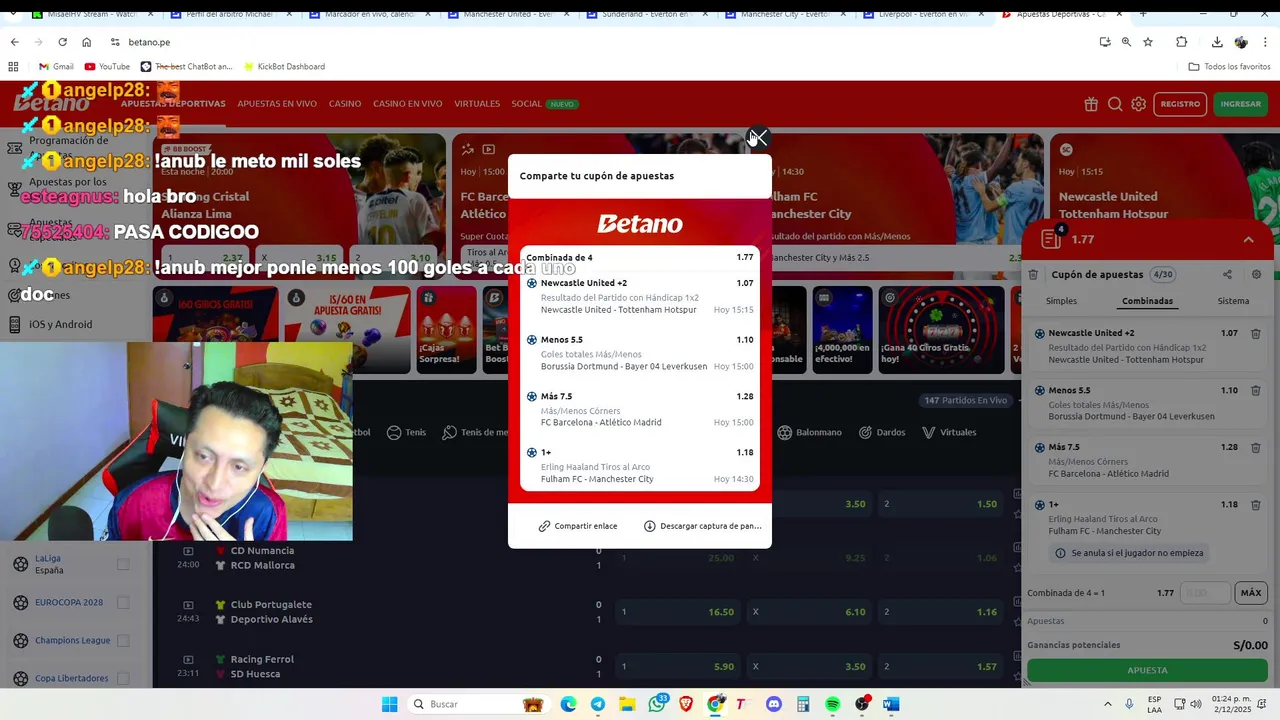
Task: Open Telegram from the taskbar
Action: (598, 704)
